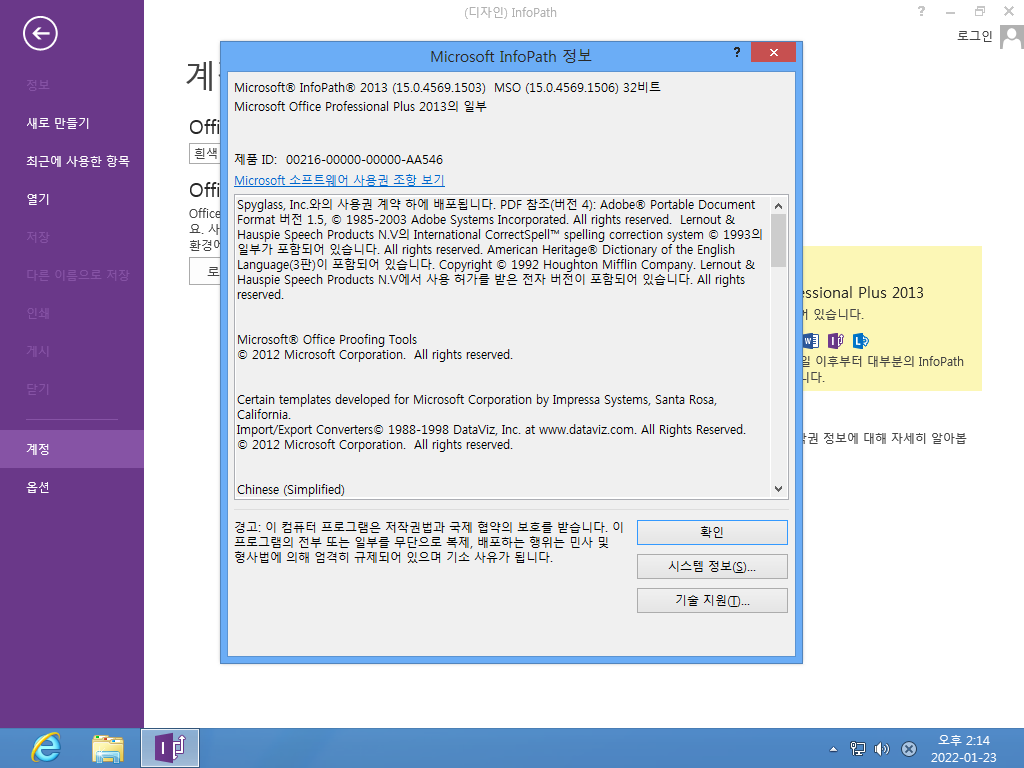Open 시스템 정보(S)... button
The height and width of the screenshot is (768, 1024).
[712, 566]
